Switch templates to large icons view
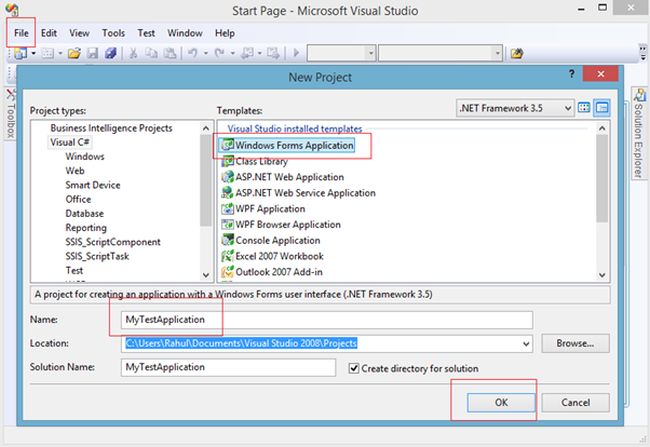Screen dimensions: 650x447 click(584, 108)
